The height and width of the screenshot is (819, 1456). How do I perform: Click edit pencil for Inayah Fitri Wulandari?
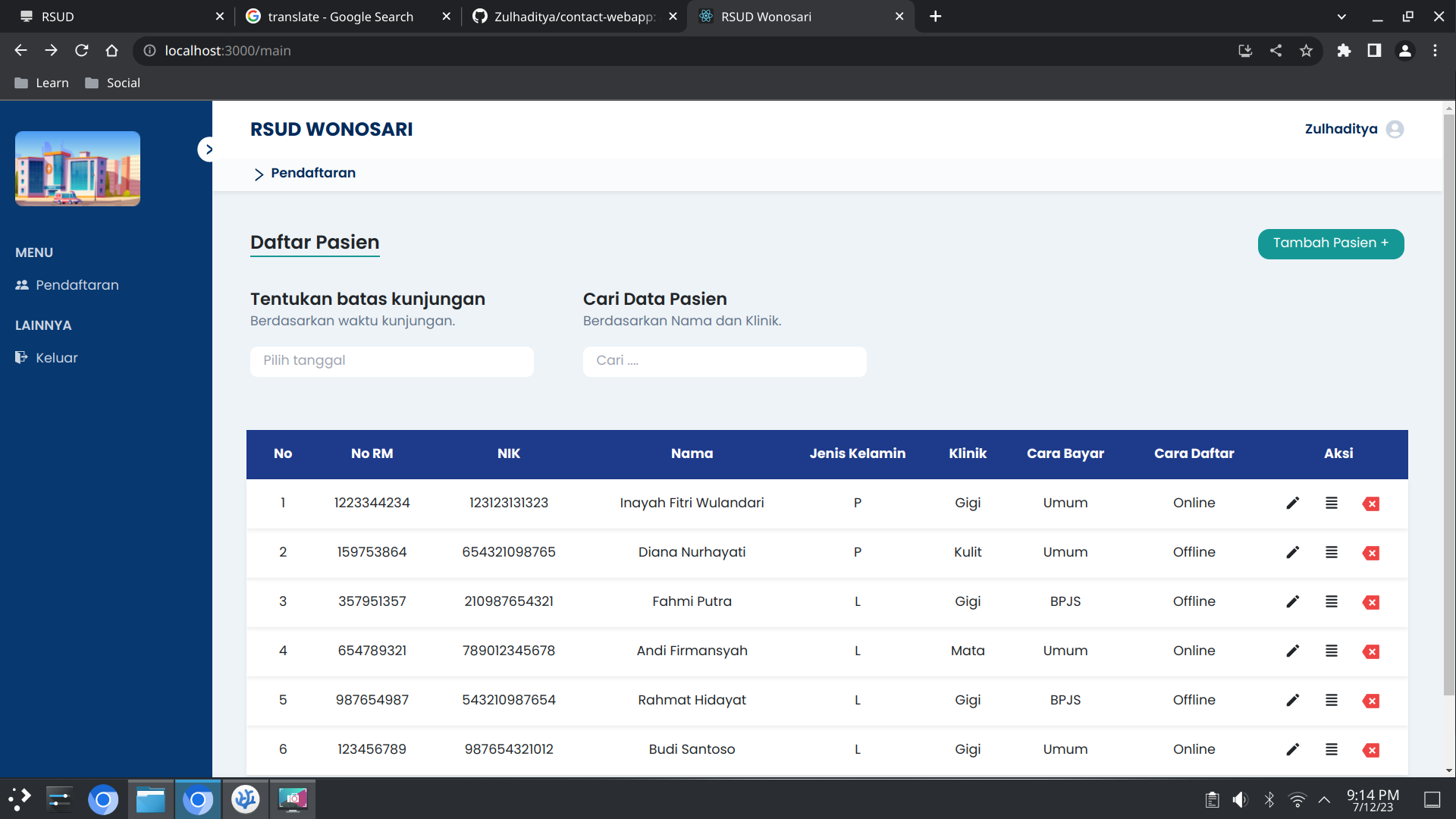click(x=1293, y=504)
